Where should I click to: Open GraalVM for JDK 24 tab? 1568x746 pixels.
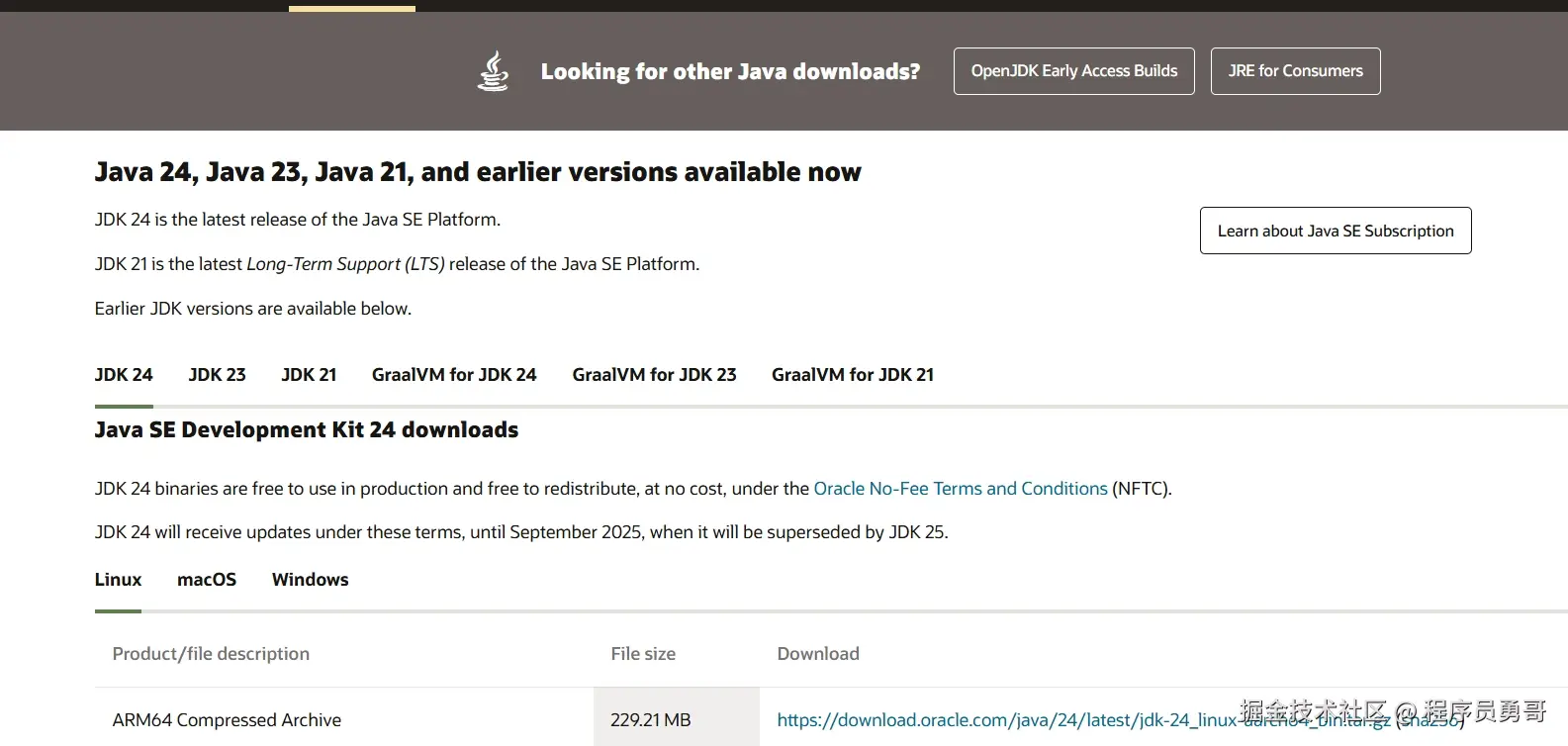tap(454, 375)
